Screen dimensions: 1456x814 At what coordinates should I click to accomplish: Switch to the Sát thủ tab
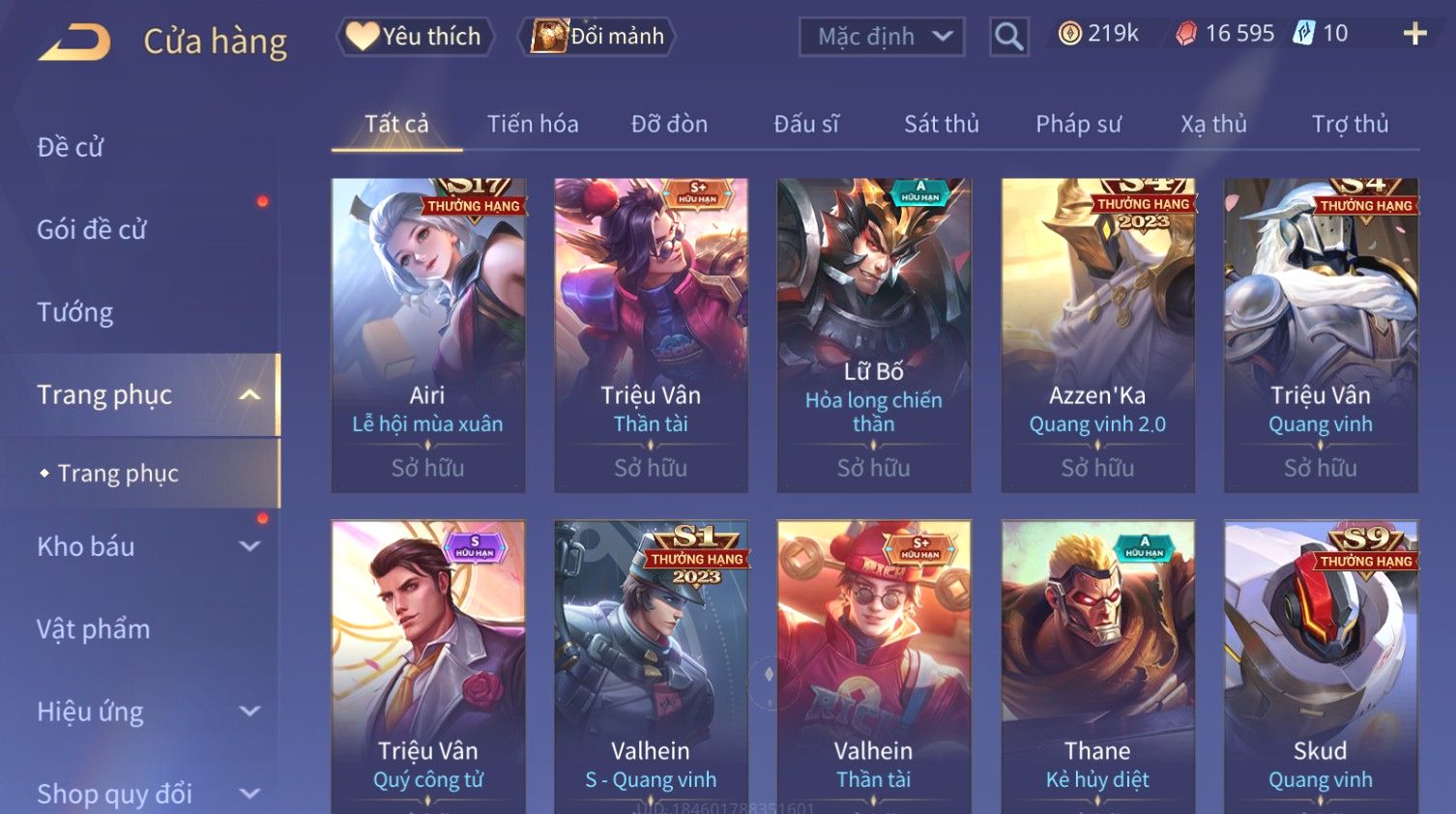point(942,124)
